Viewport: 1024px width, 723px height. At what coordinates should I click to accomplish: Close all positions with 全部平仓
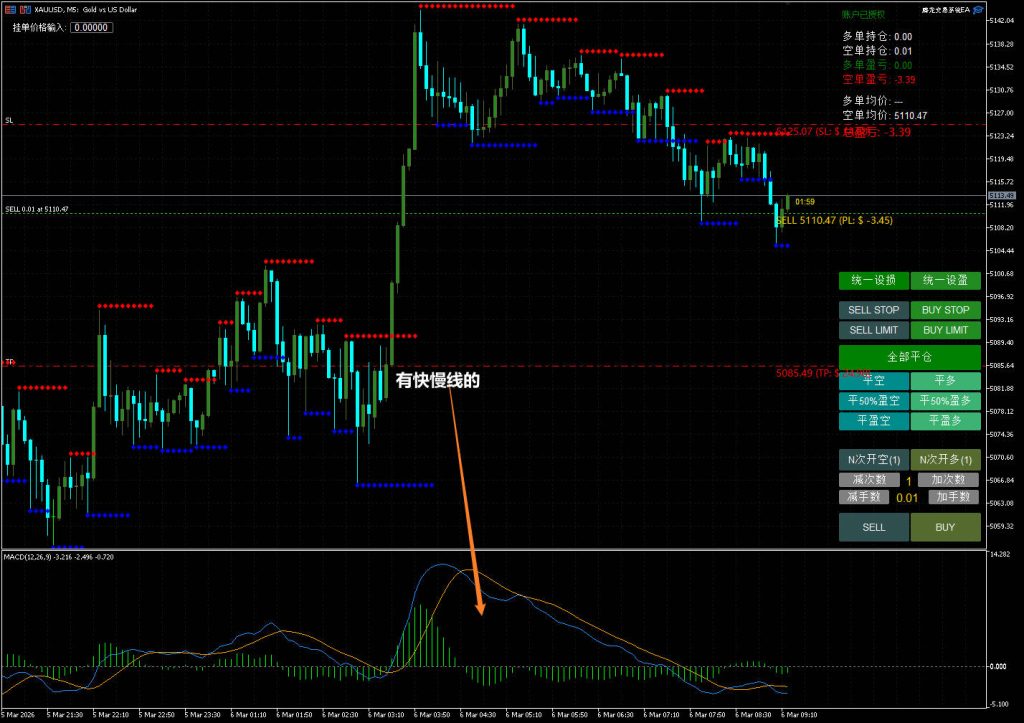point(909,357)
